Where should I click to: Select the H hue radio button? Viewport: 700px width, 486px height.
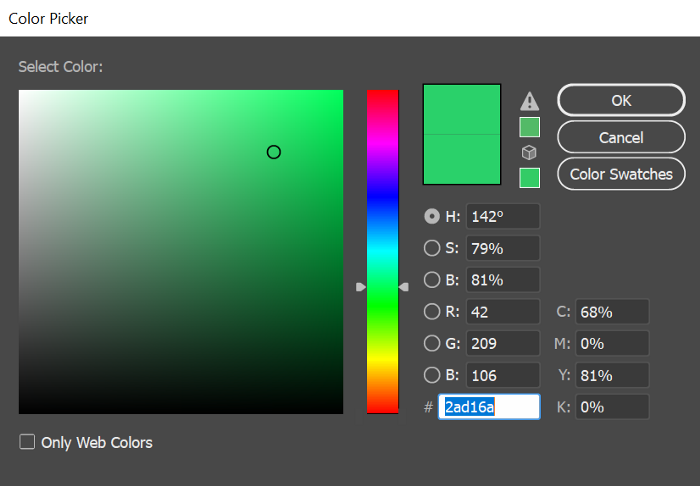(432, 216)
